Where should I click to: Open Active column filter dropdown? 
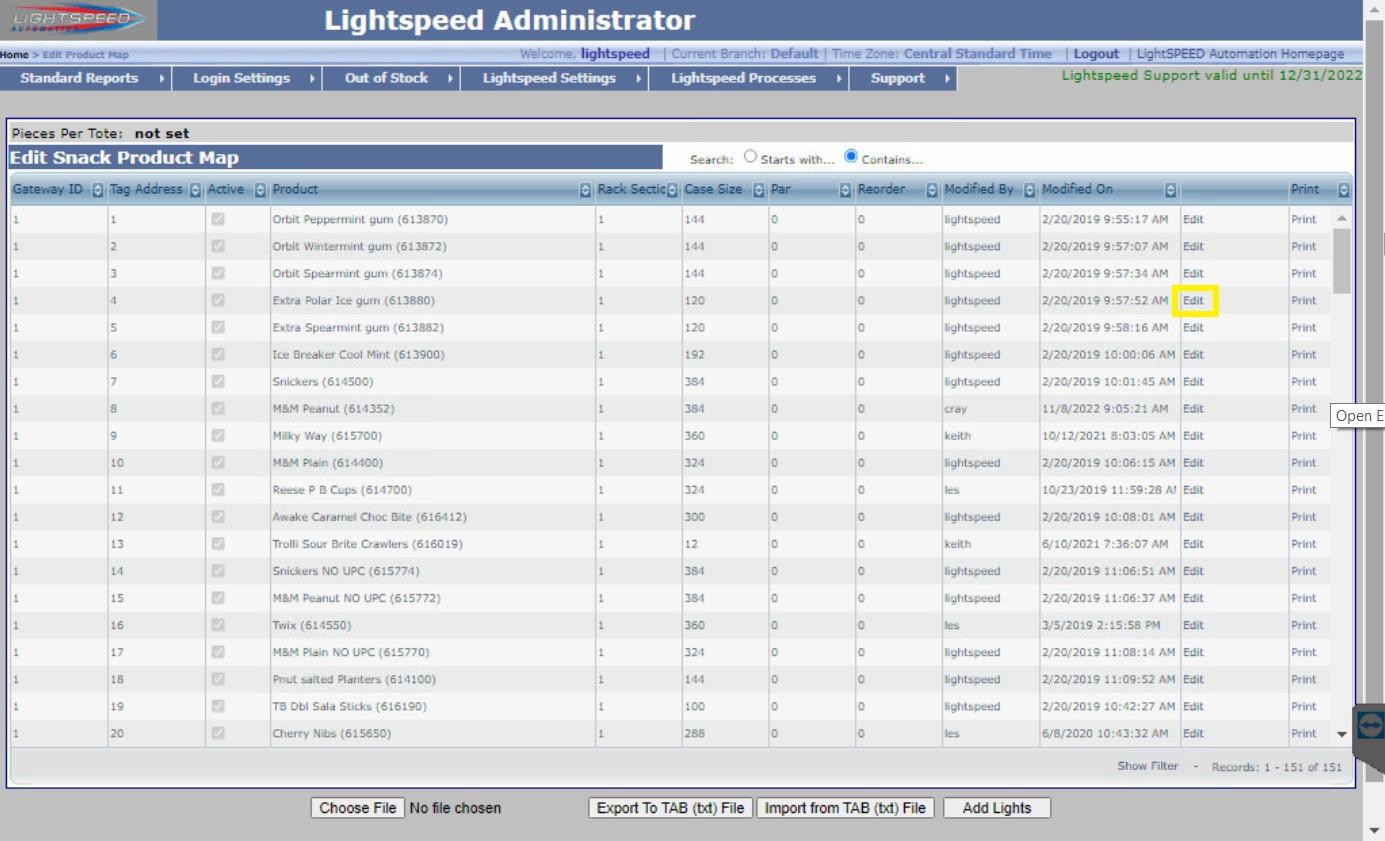[261, 190]
